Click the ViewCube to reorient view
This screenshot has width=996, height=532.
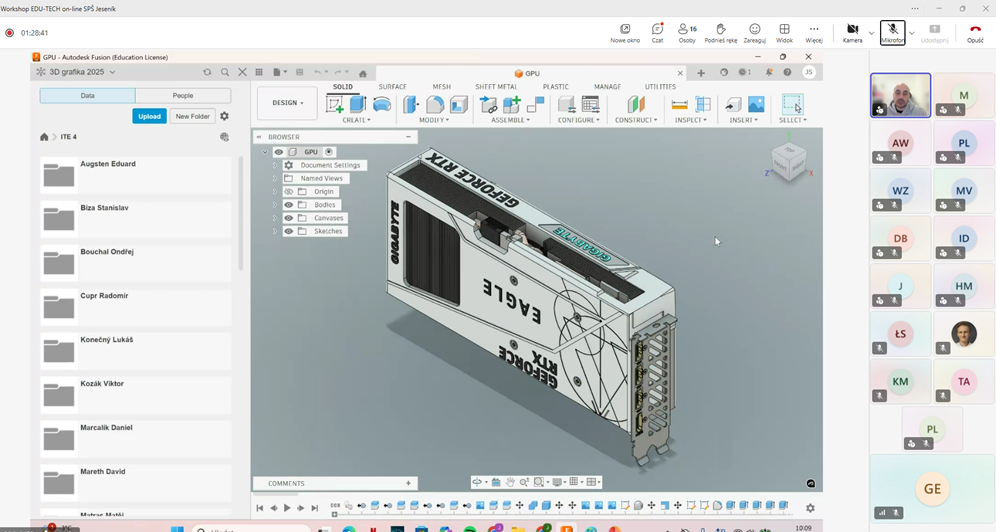point(789,162)
